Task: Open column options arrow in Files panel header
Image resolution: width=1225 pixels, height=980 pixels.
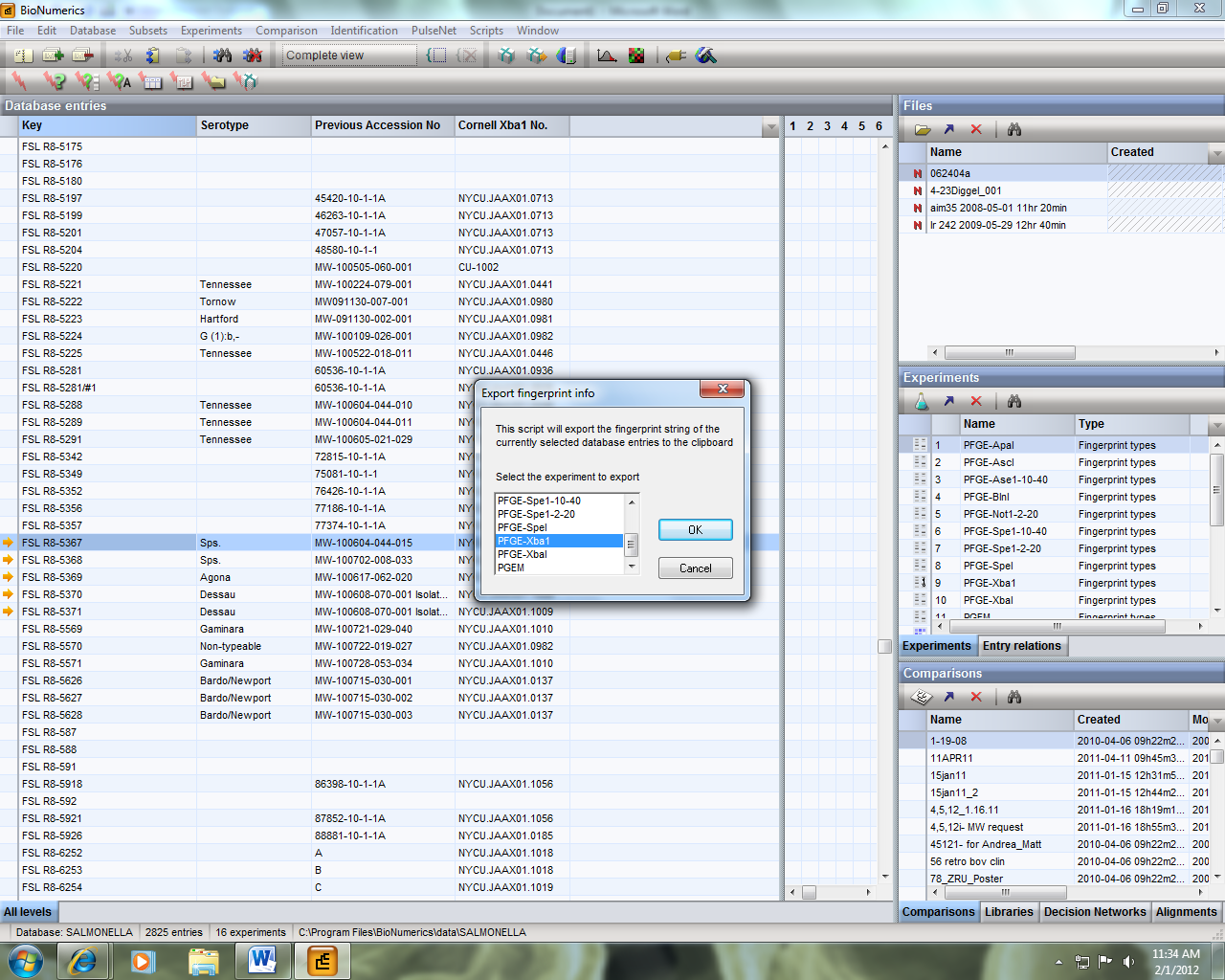Action: coord(1216,153)
